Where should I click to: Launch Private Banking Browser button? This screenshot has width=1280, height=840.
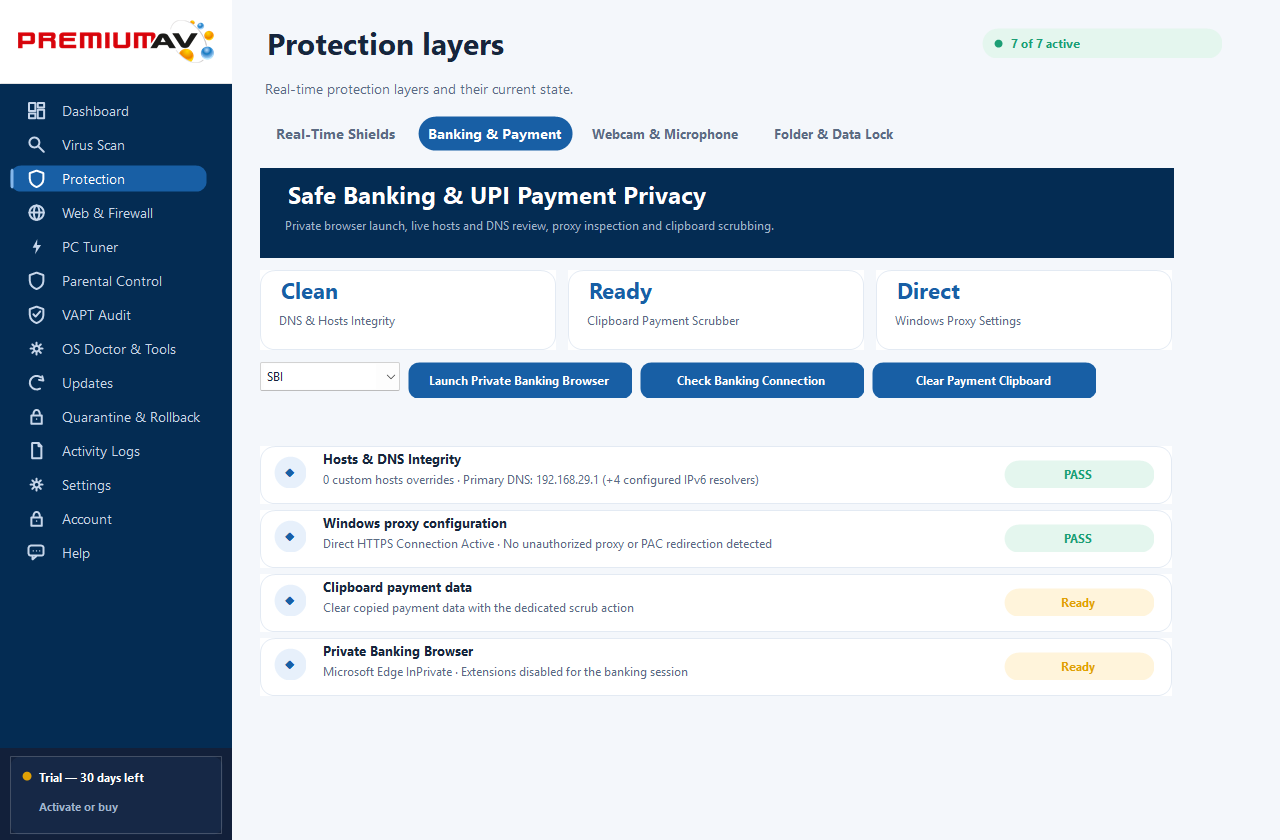click(x=520, y=380)
